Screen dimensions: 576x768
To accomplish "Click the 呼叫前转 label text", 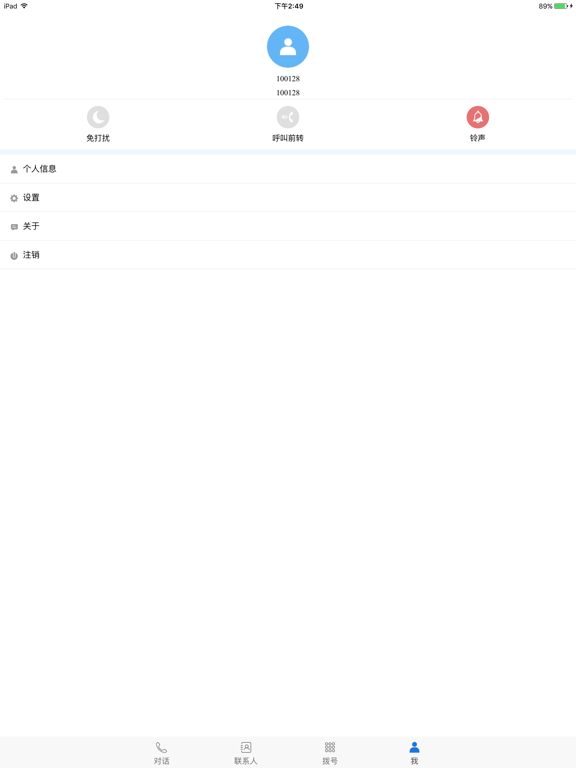I will 288,138.
